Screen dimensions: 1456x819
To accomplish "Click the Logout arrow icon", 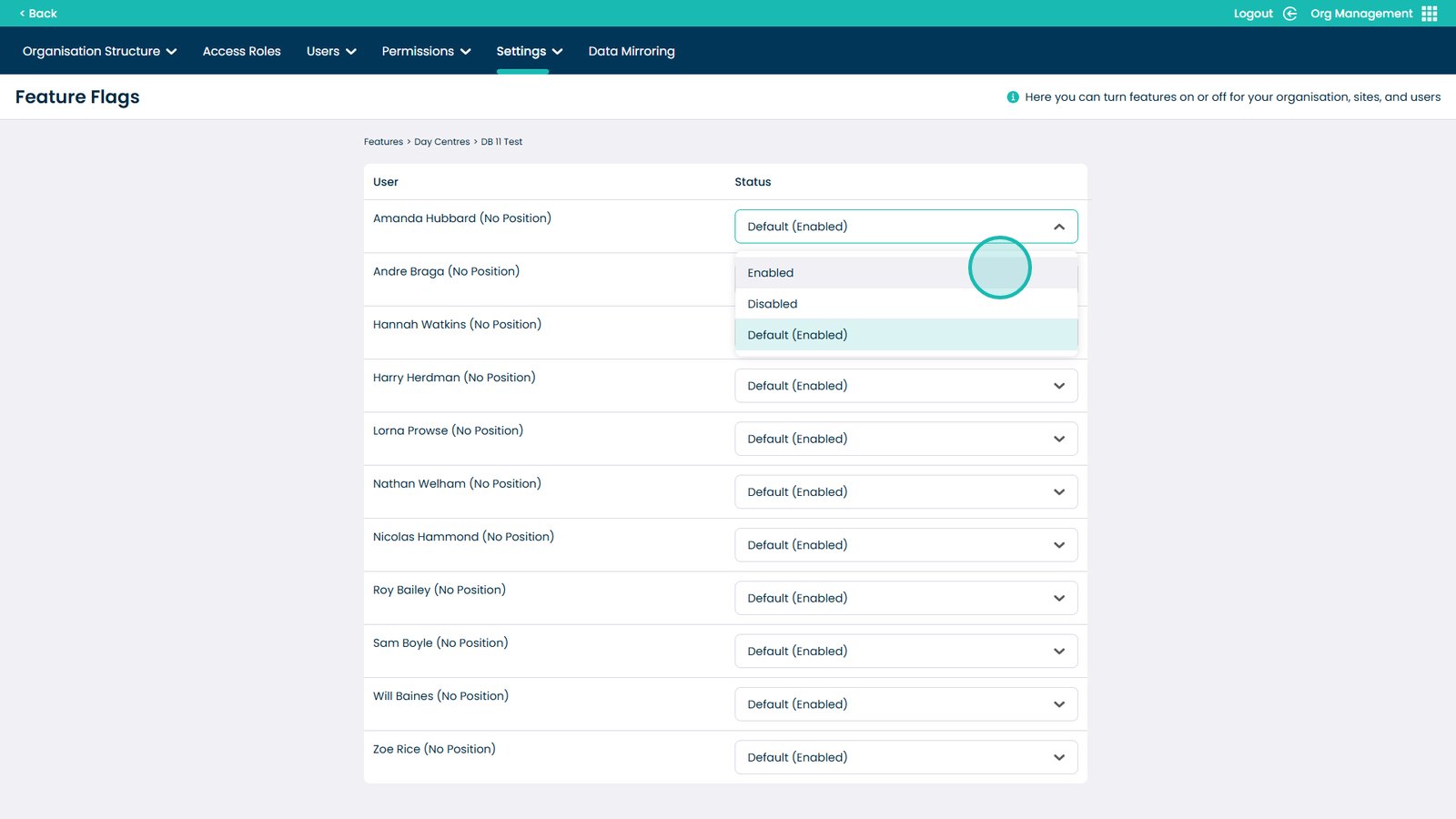I will pos(1289,13).
